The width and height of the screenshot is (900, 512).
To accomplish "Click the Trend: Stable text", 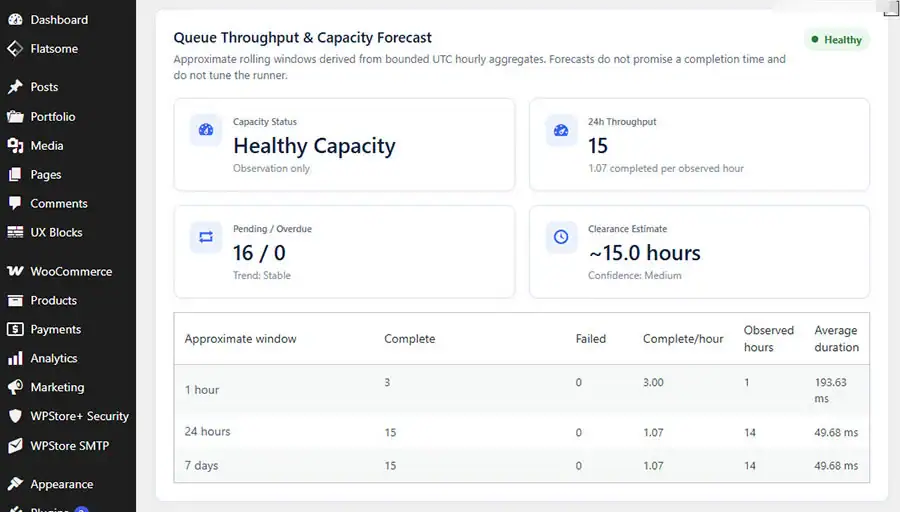I will pyautogui.click(x=262, y=276).
